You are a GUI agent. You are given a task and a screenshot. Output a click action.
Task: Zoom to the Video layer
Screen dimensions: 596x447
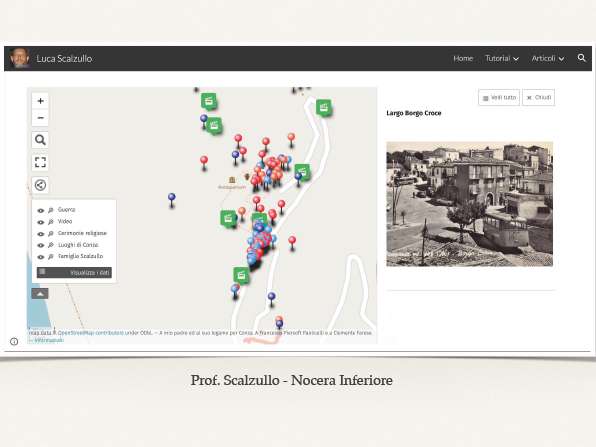pos(51,222)
